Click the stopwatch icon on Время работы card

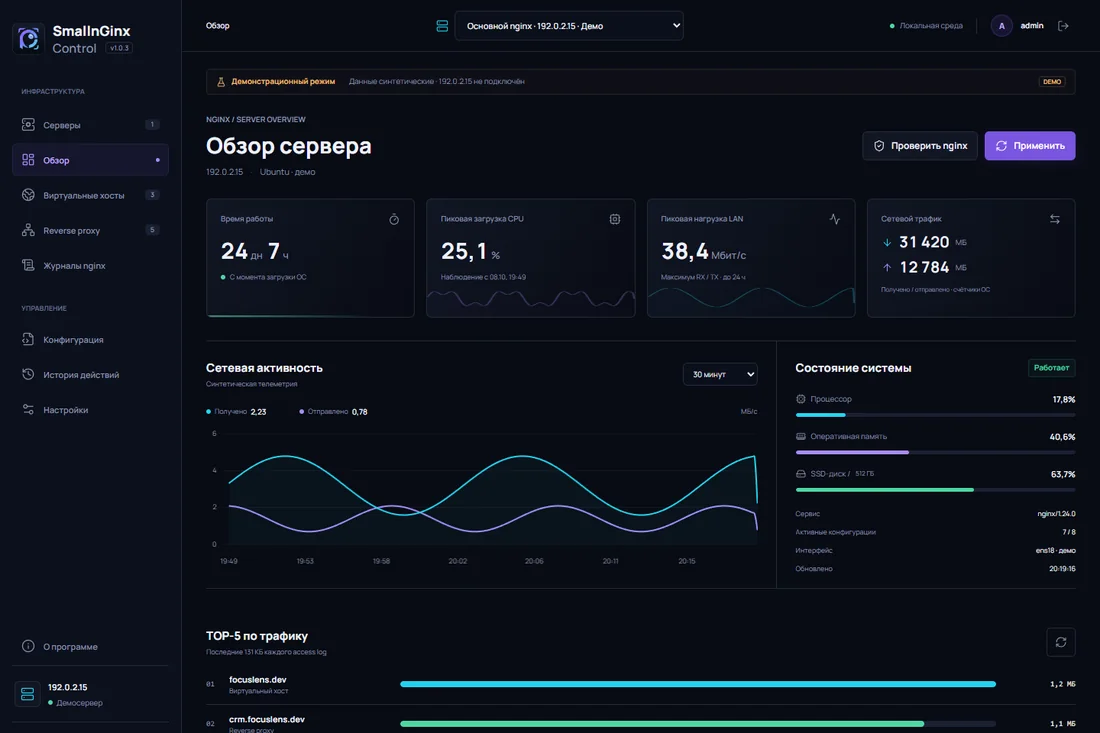click(394, 220)
